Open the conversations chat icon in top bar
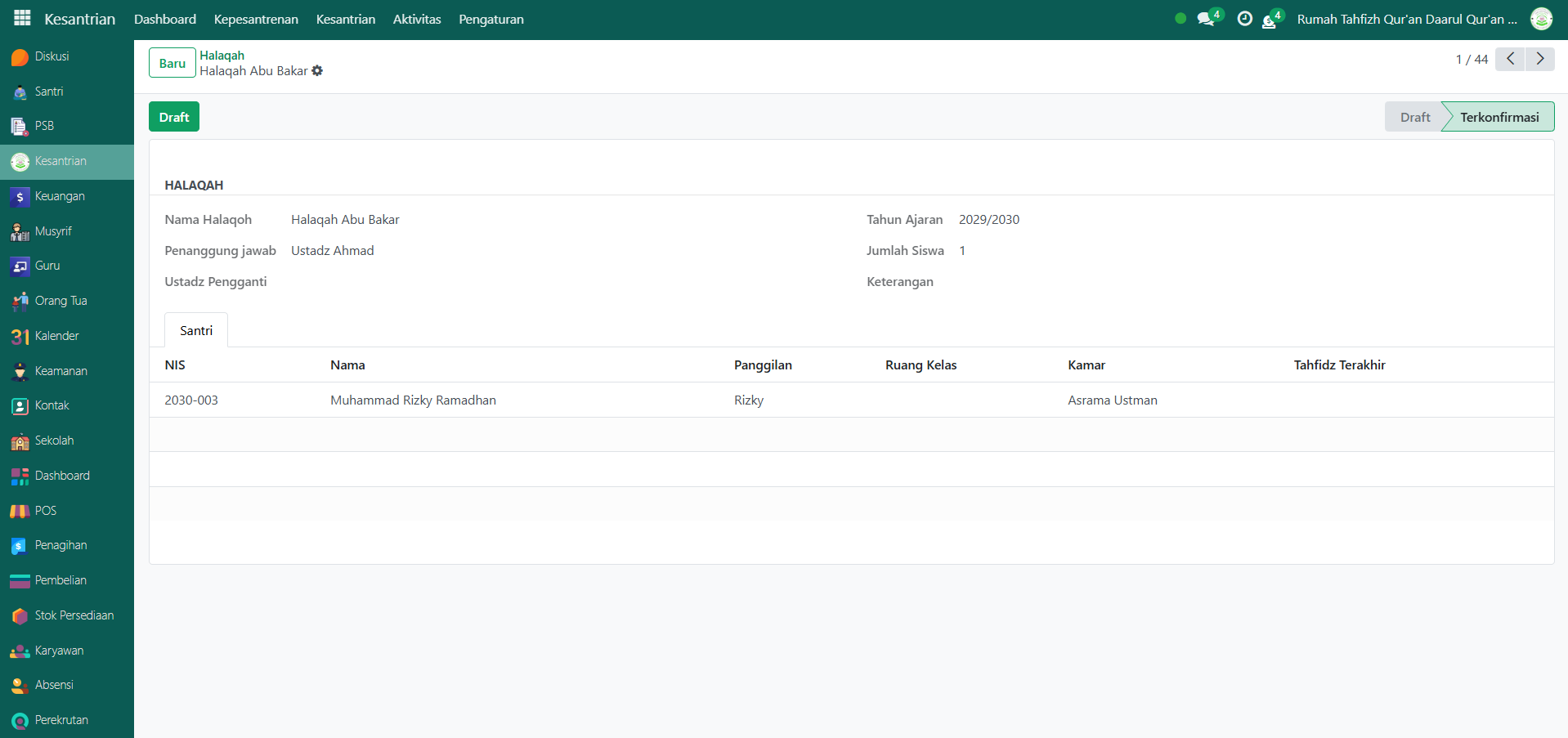The width and height of the screenshot is (1568, 738). pos(1205,19)
